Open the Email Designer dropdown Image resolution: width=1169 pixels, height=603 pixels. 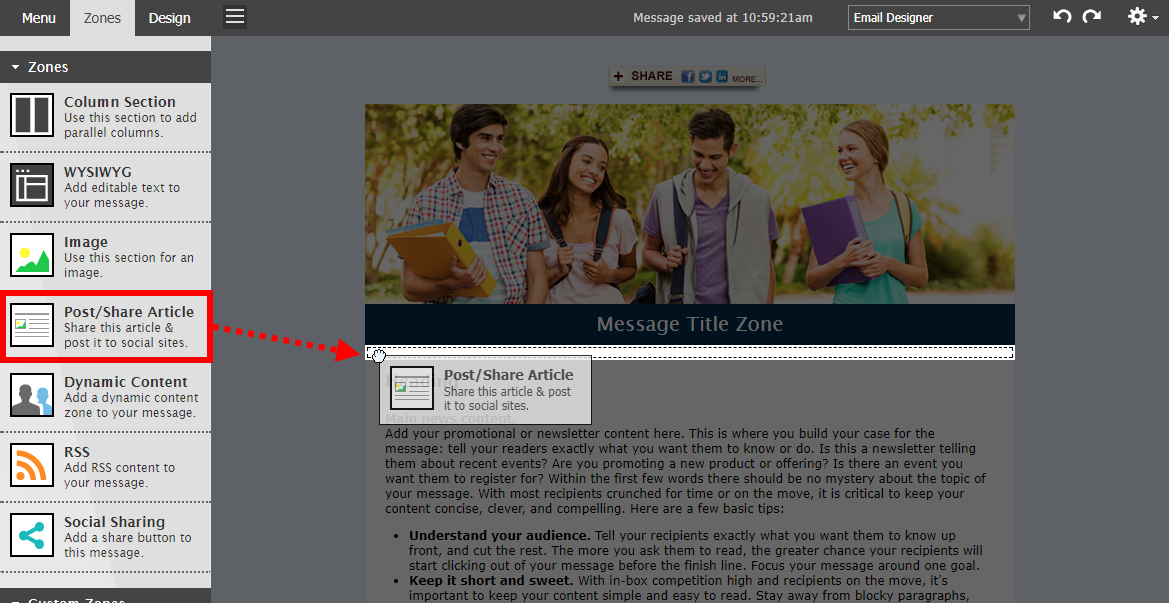[x=939, y=18]
